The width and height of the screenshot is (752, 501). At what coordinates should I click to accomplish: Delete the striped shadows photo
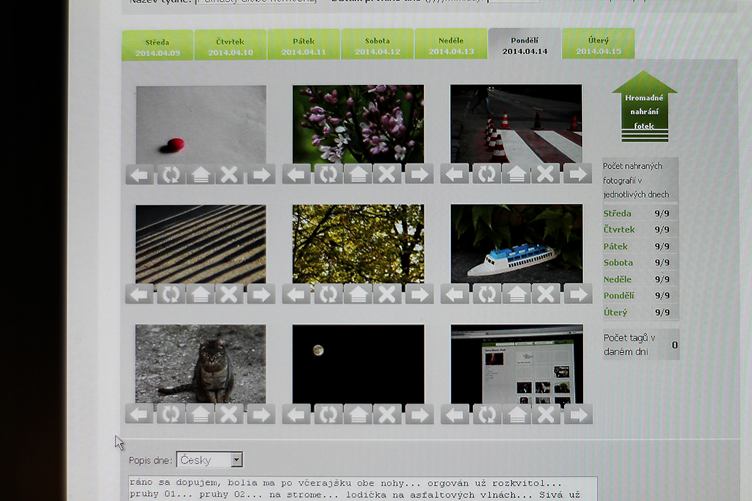(x=229, y=294)
